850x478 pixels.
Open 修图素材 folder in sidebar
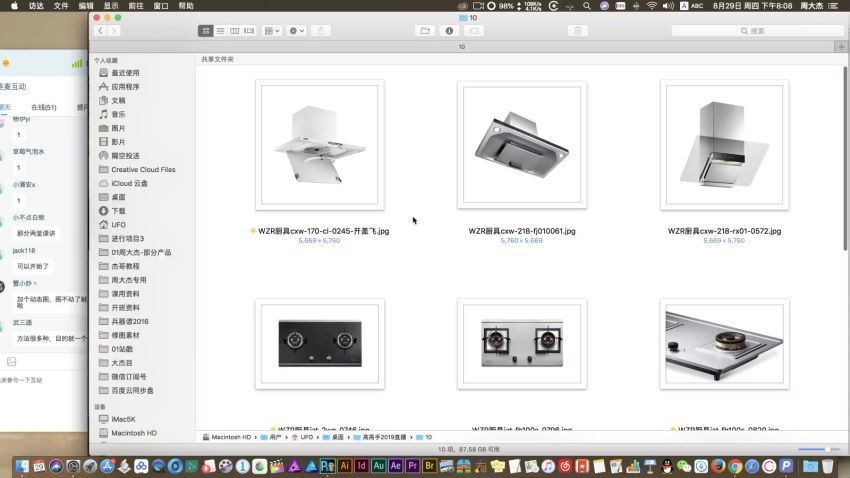[125, 335]
